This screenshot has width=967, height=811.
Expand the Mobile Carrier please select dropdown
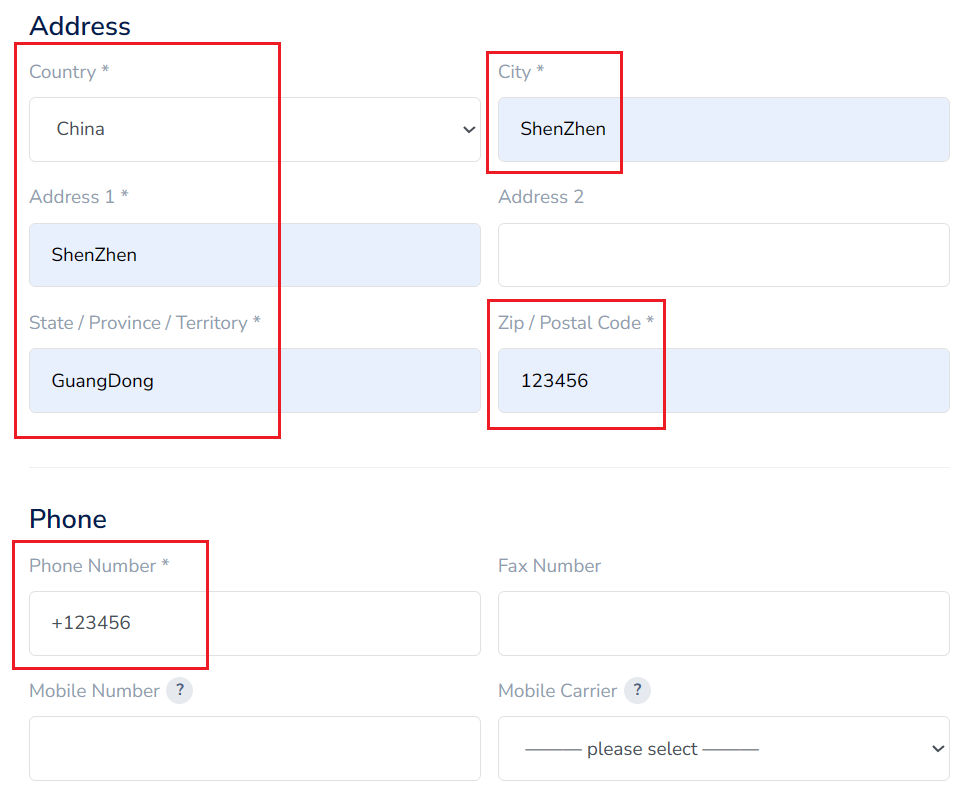pyautogui.click(x=723, y=748)
